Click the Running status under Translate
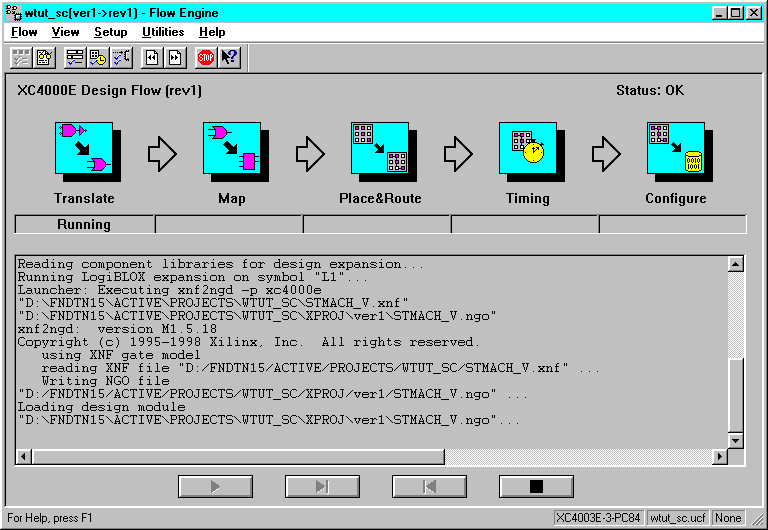This screenshot has width=768, height=530. coord(84,224)
